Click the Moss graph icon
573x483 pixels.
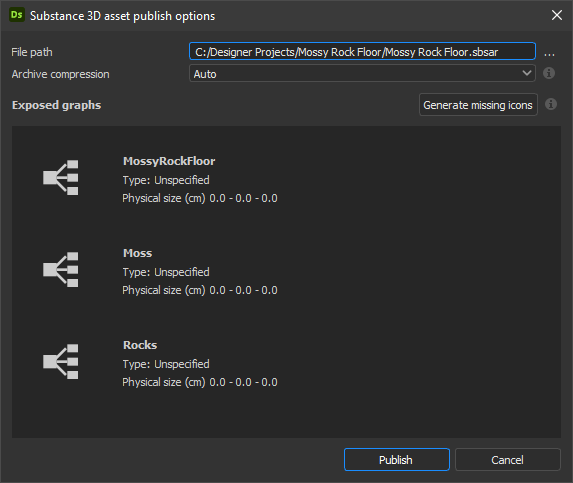[x=61, y=270]
